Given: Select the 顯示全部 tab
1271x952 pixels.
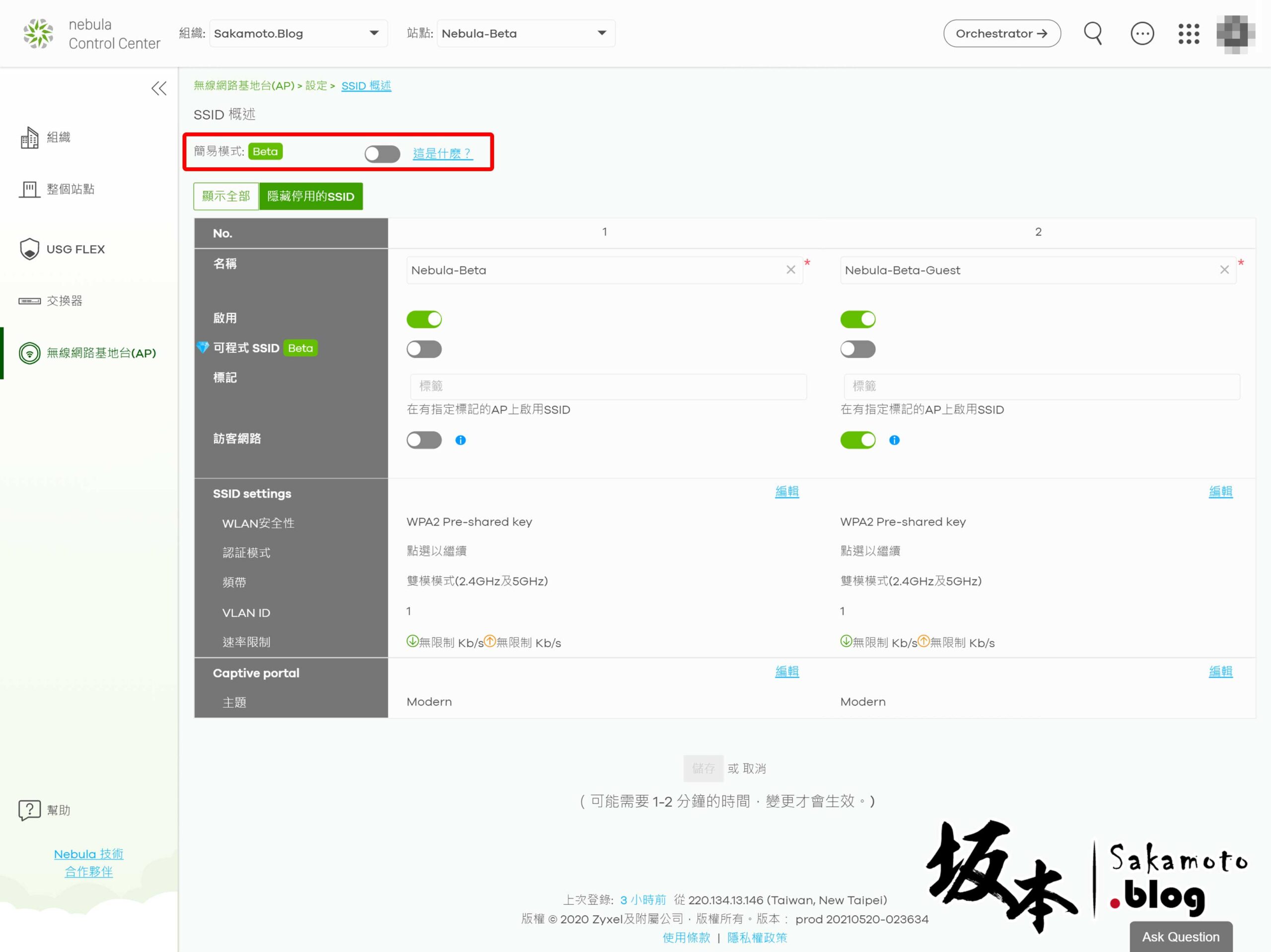Looking at the screenshot, I should [226, 196].
